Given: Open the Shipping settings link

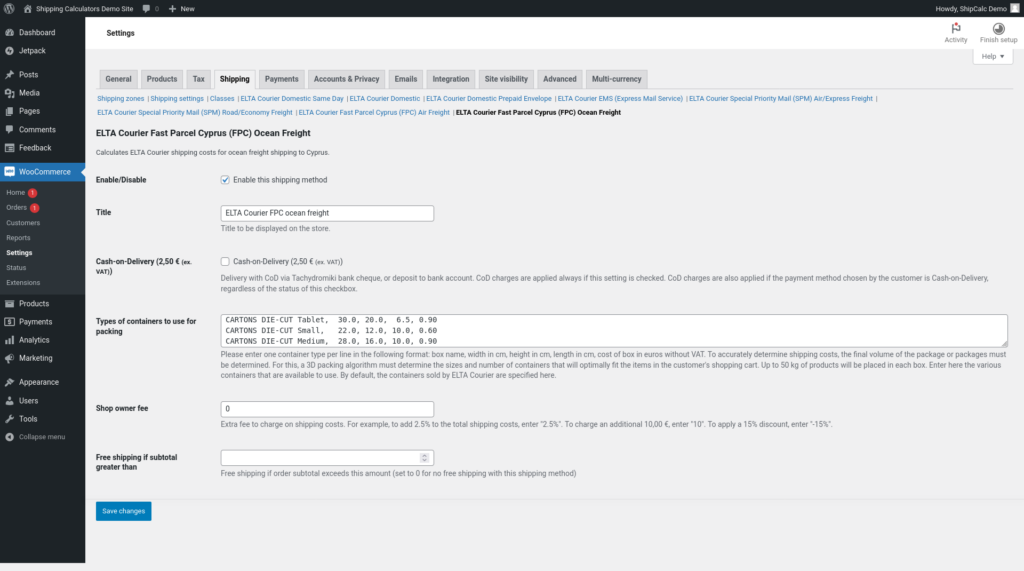Looking at the screenshot, I should [x=177, y=99].
